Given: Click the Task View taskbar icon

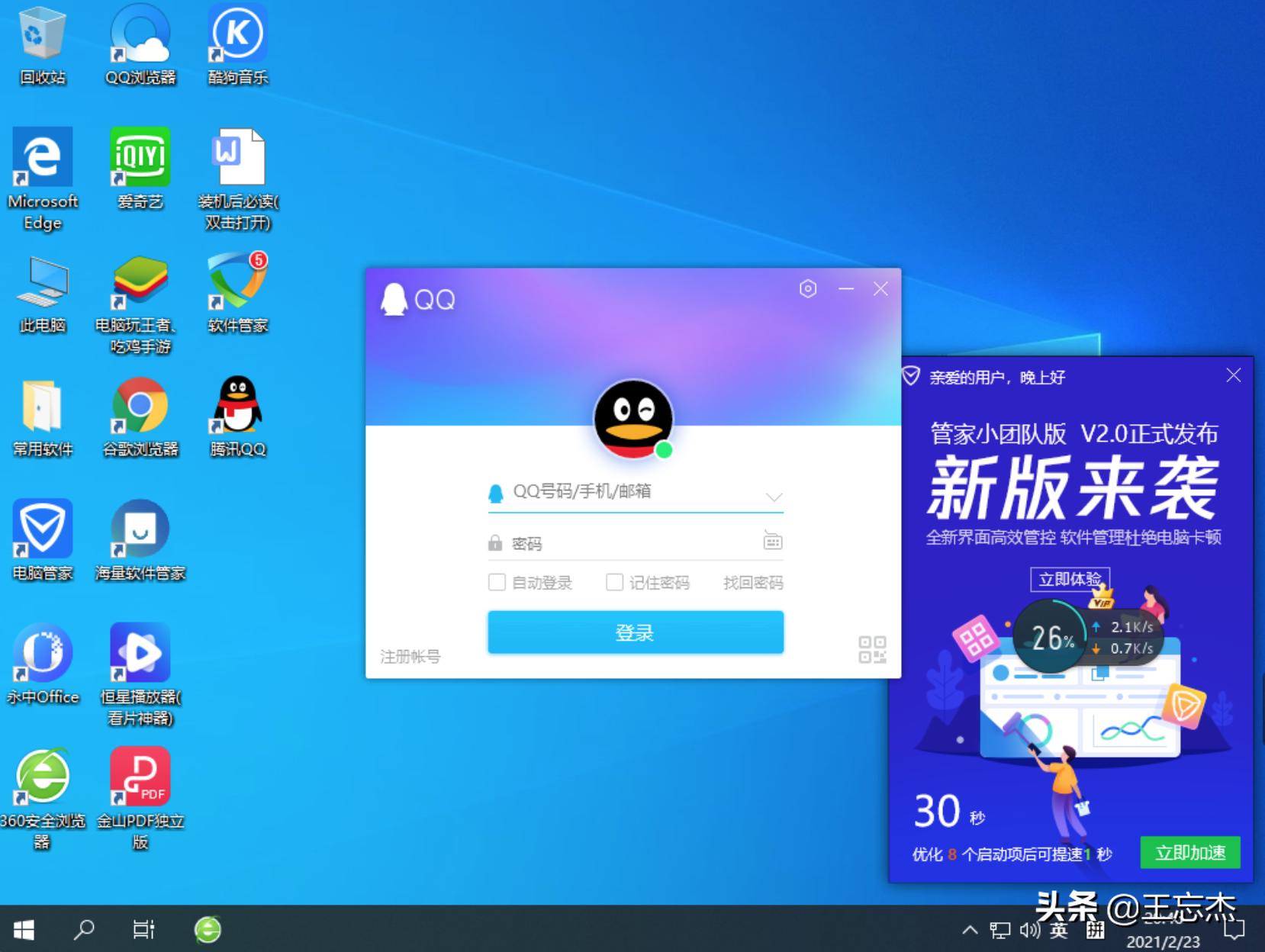Looking at the screenshot, I should click(142, 931).
